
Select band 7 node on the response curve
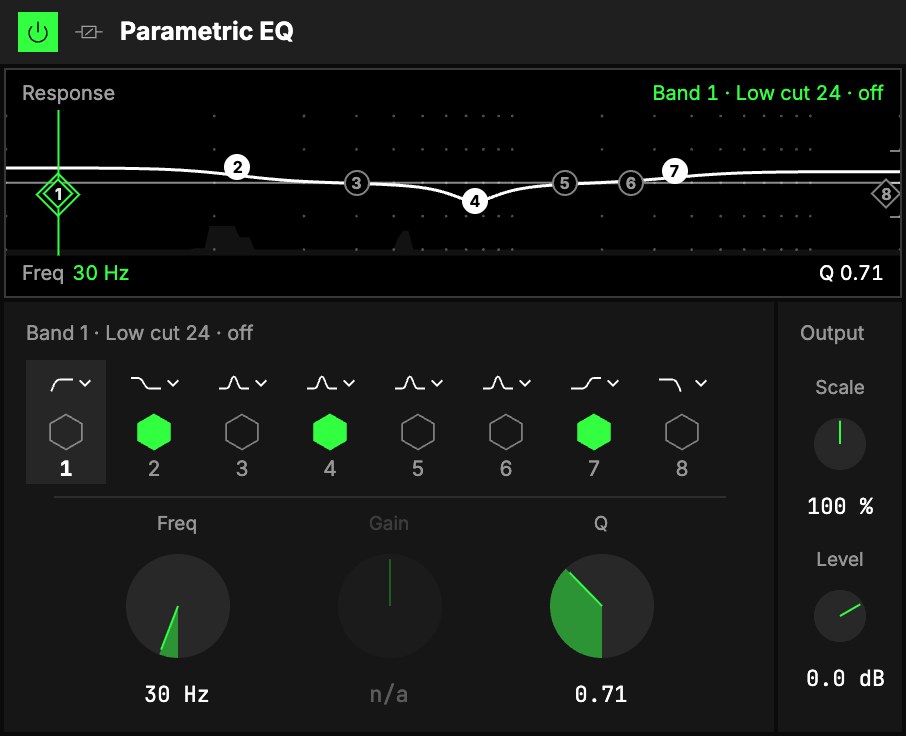[674, 171]
